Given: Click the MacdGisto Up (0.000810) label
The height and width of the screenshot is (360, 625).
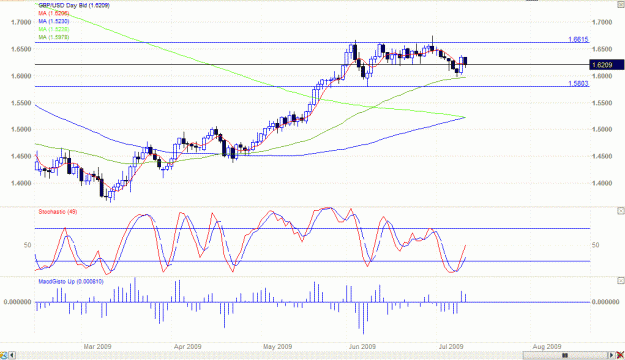Looking at the screenshot, I should point(71,281).
